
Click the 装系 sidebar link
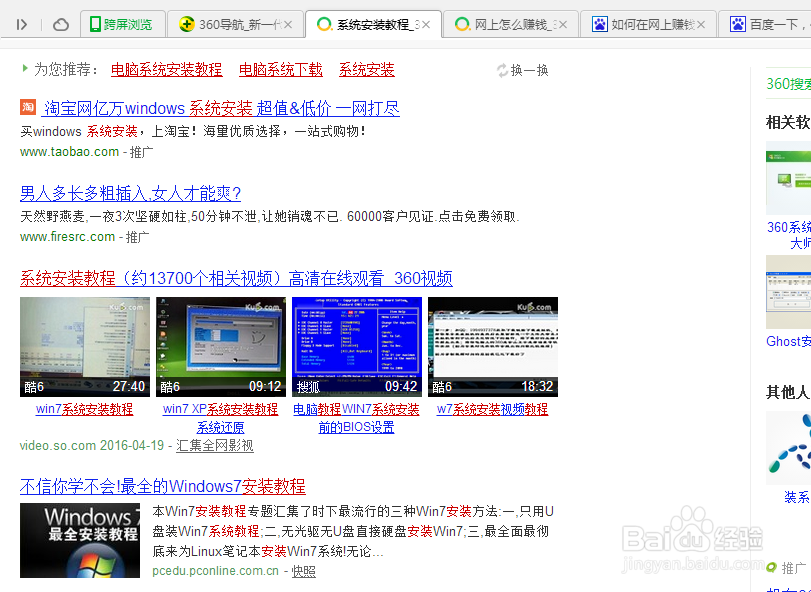(797, 497)
